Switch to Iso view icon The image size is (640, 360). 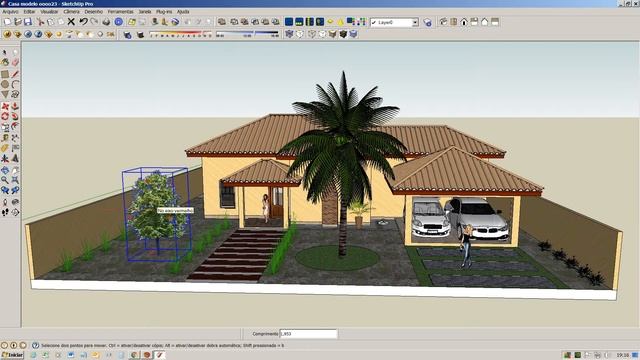pyautogui.click(x=443, y=22)
